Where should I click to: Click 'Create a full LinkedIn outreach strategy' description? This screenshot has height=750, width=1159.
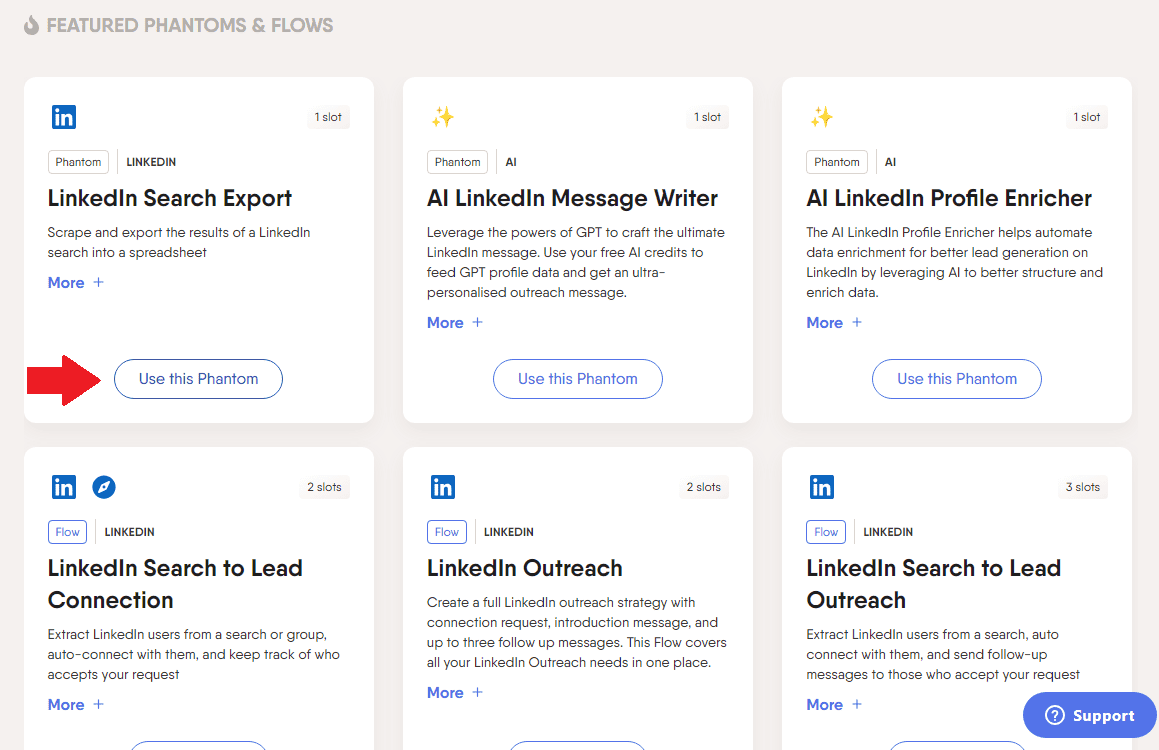577,633
